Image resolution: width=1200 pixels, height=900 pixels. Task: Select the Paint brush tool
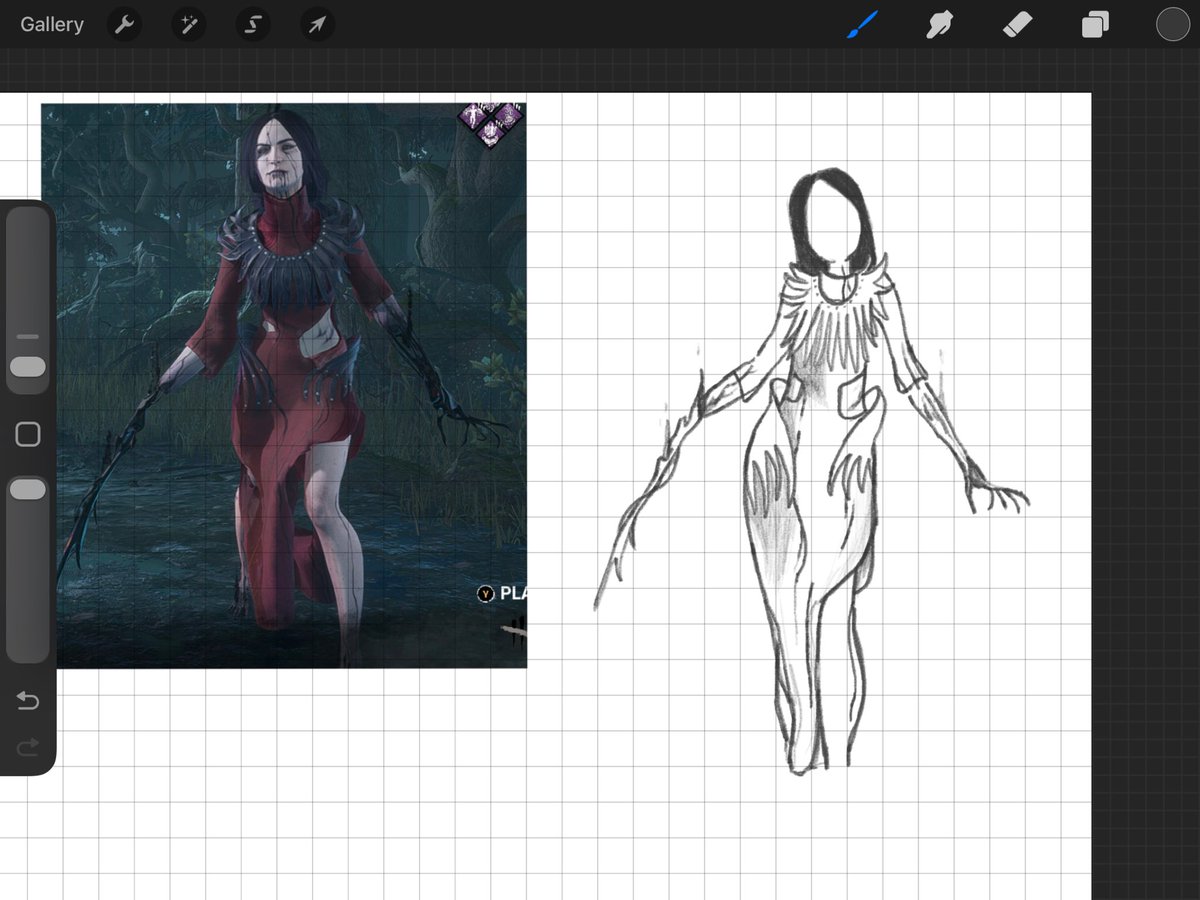click(x=862, y=24)
